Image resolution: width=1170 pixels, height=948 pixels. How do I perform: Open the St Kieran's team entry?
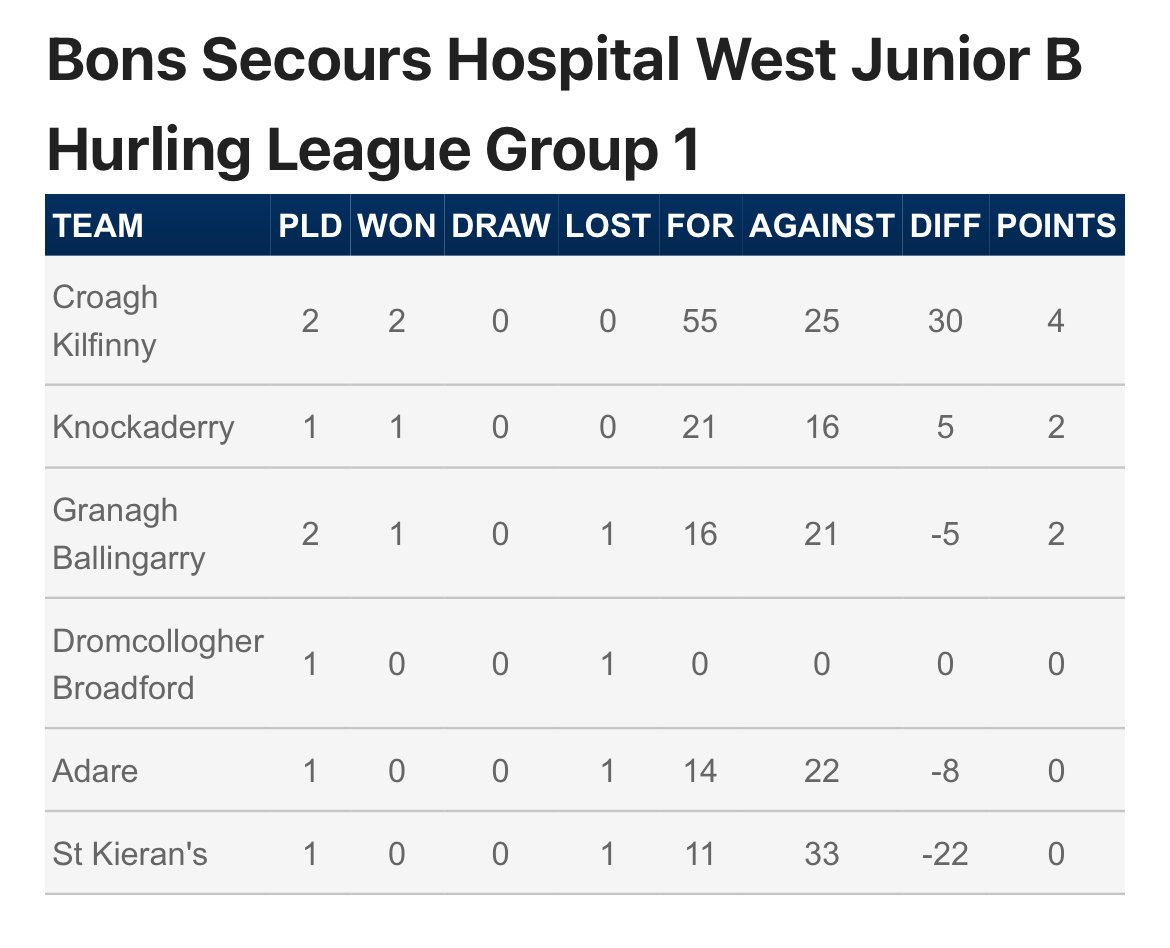[x=130, y=853]
